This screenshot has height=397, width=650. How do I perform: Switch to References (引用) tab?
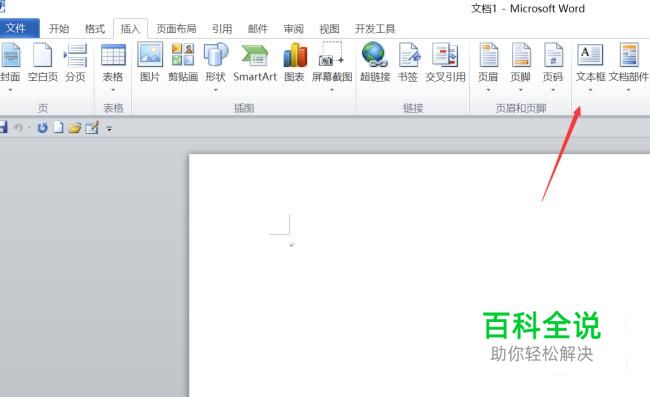coord(222,29)
